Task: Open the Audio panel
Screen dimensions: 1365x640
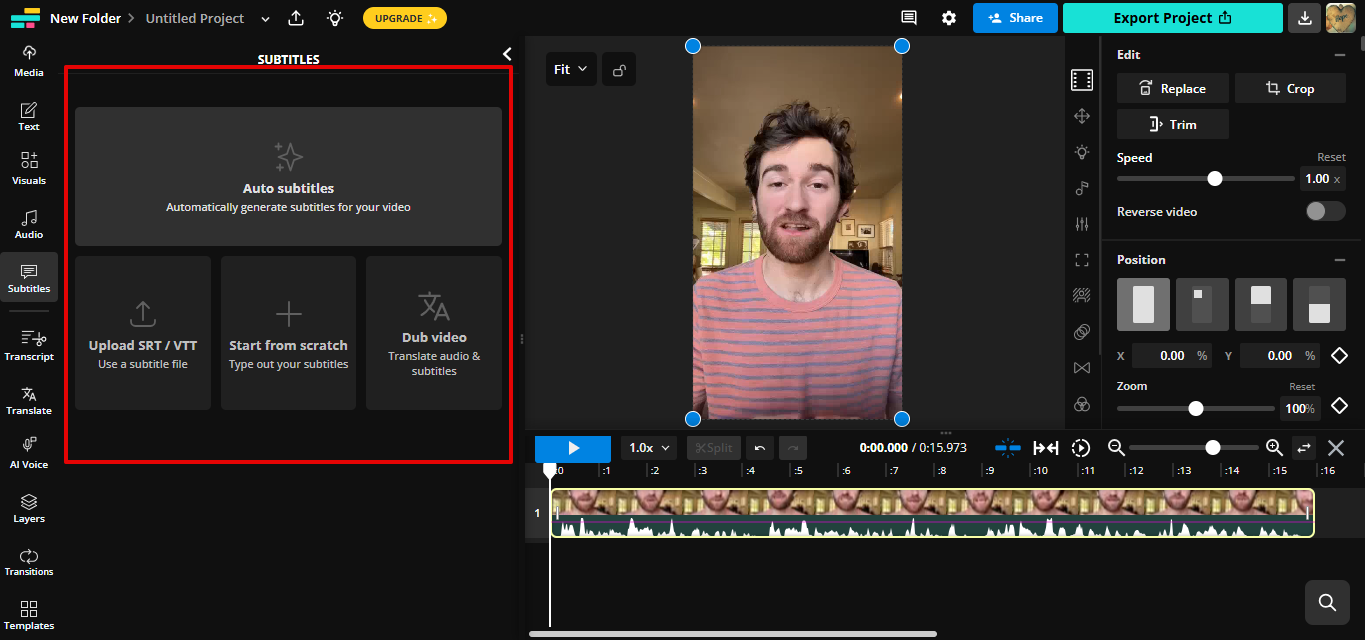Action: point(28,223)
